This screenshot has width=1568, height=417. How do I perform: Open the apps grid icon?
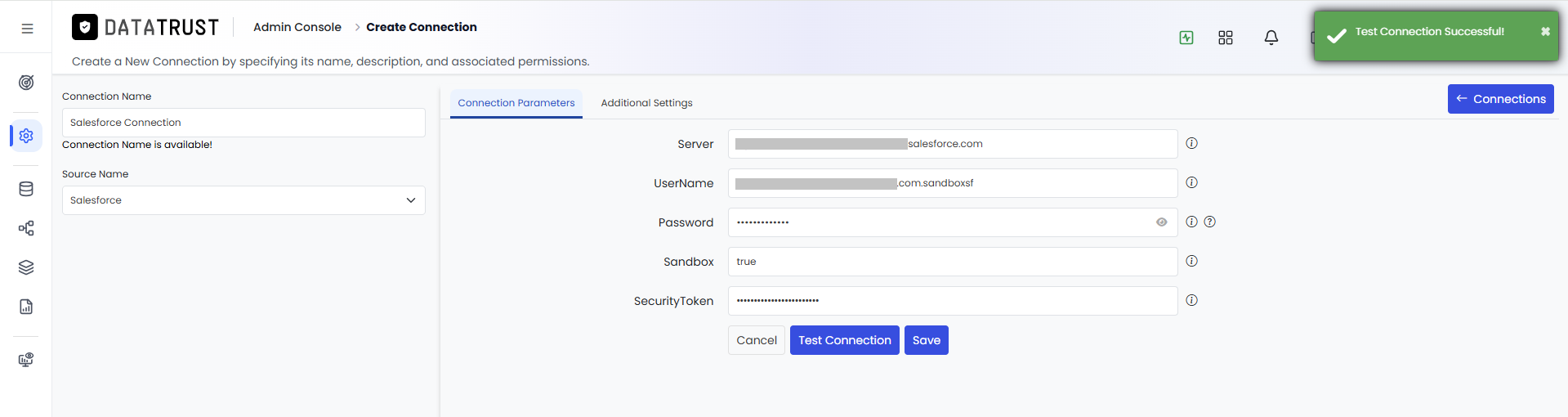(x=1226, y=38)
